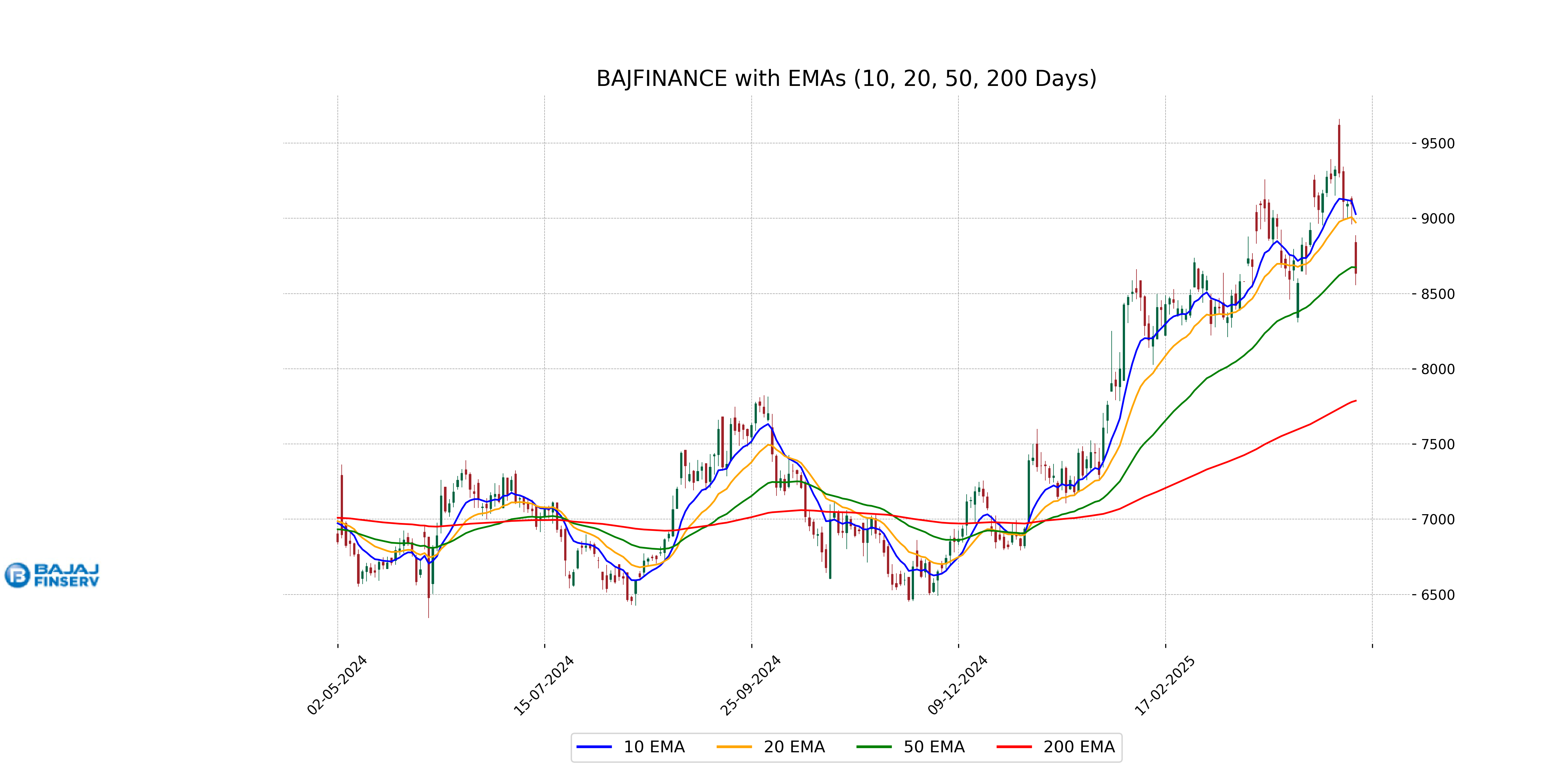Click the Bajaj Finserv logo

coord(52,575)
